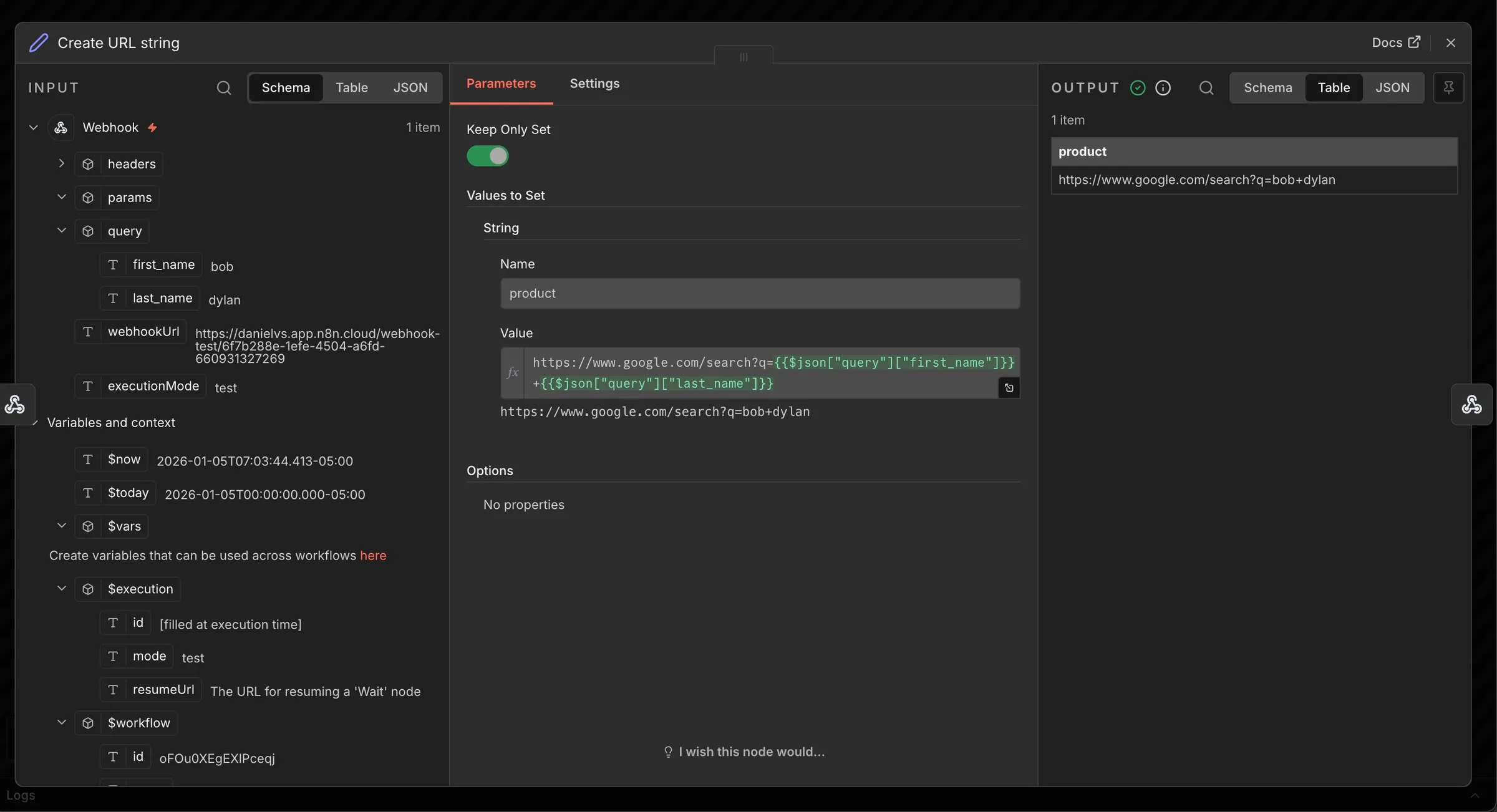1497x812 pixels.
Task: Click the Webhook node icon in input header
Action: (x=61, y=127)
